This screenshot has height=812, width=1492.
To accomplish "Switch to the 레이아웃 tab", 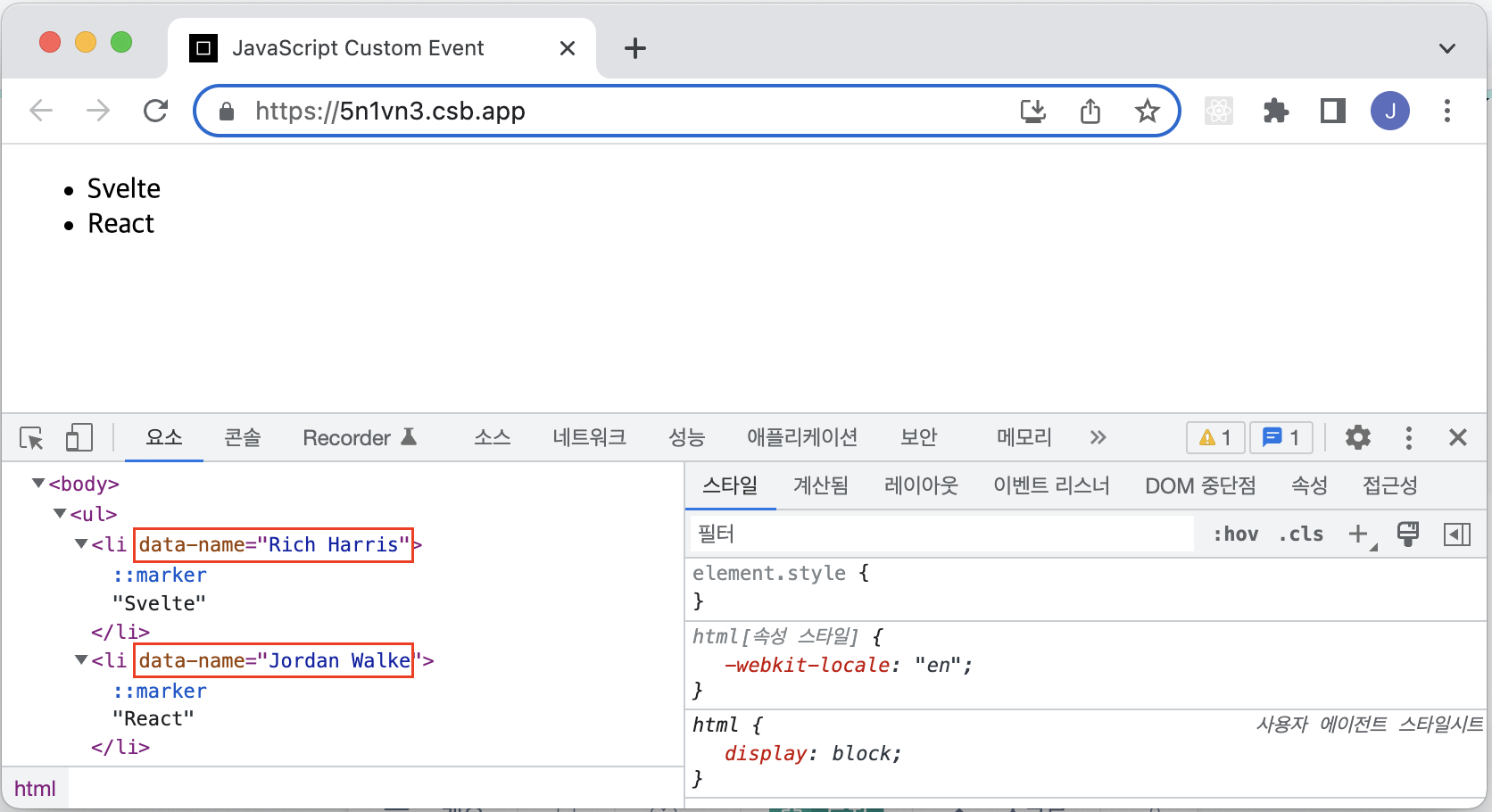I will click(x=921, y=485).
